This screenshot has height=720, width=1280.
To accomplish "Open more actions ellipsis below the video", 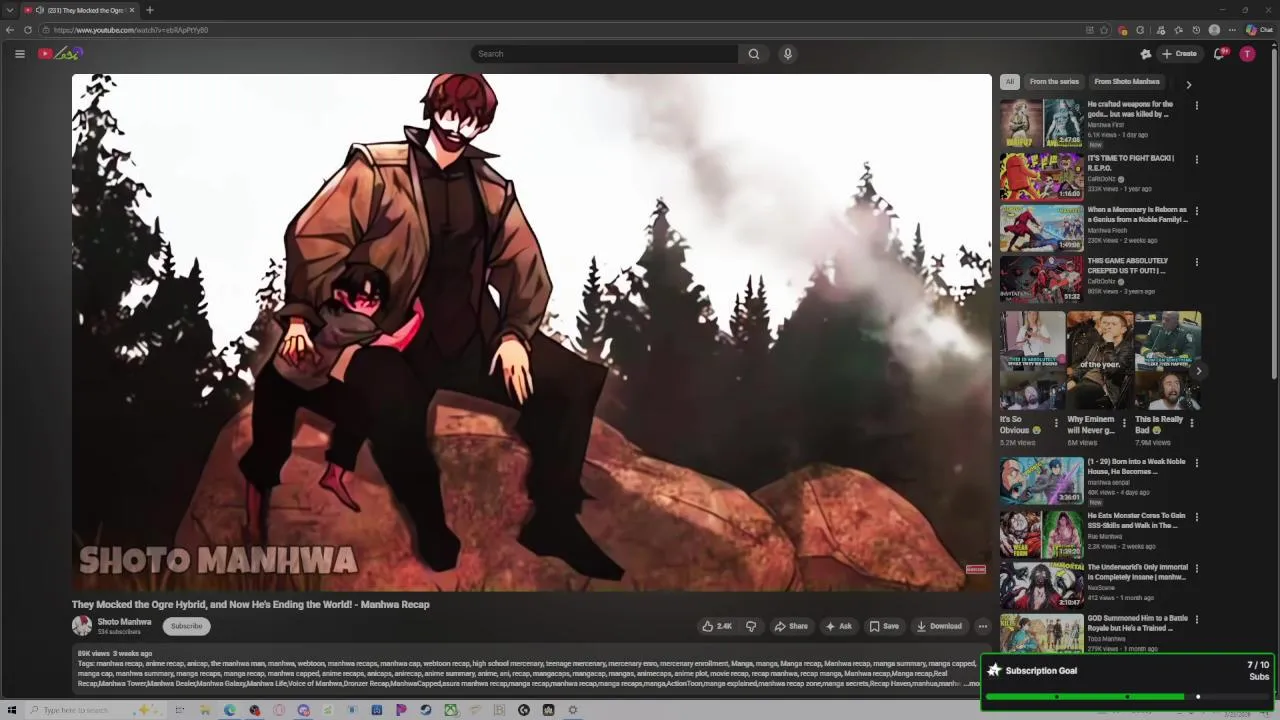I will click(x=982, y=626).
